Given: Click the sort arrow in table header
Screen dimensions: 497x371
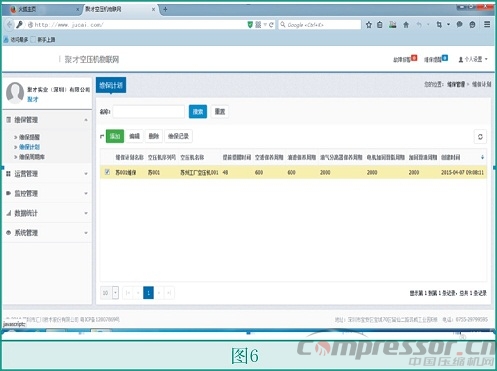Looking at the screenshot, I should click(x=482, y=157).
